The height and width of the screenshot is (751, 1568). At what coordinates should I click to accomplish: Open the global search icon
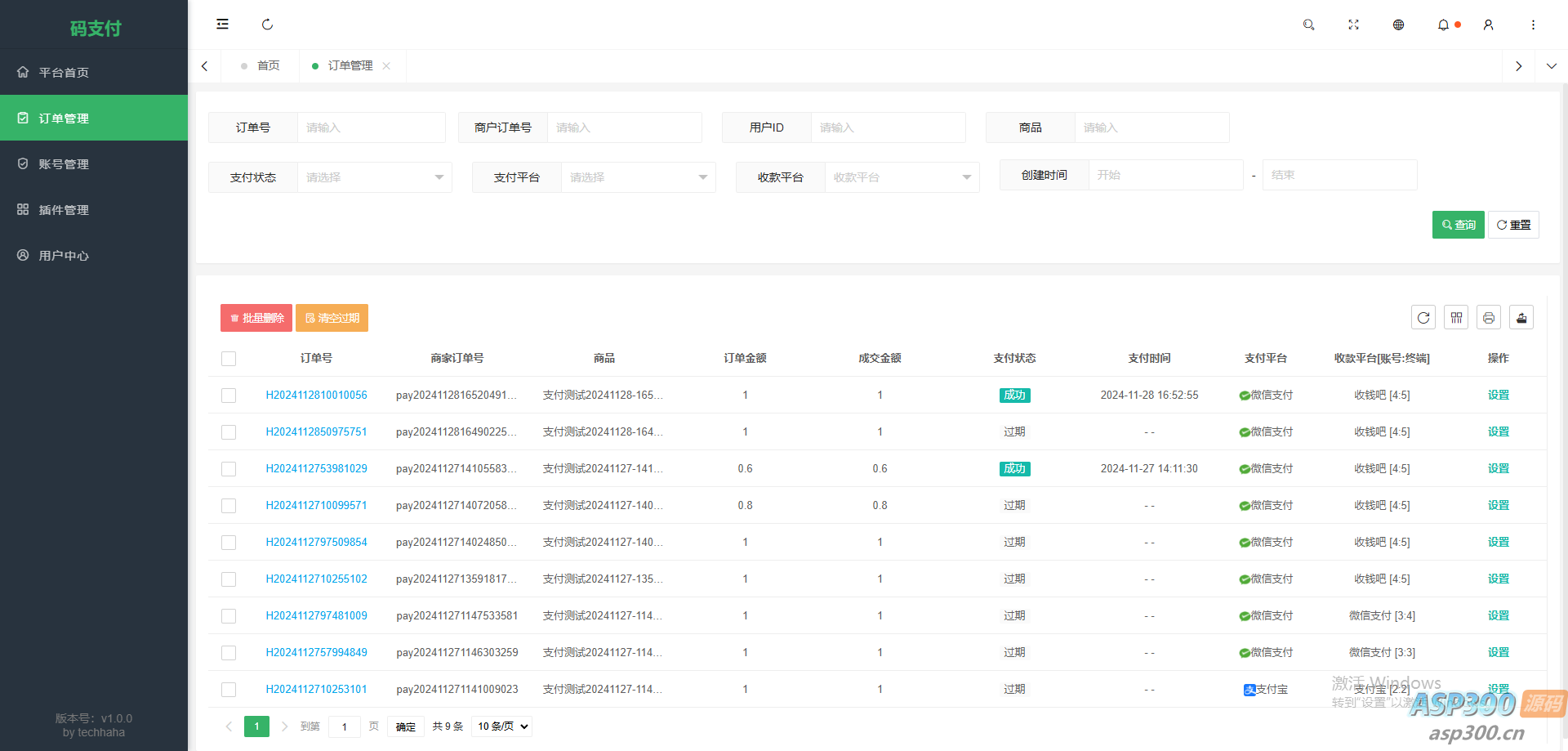pos(1309,25)
